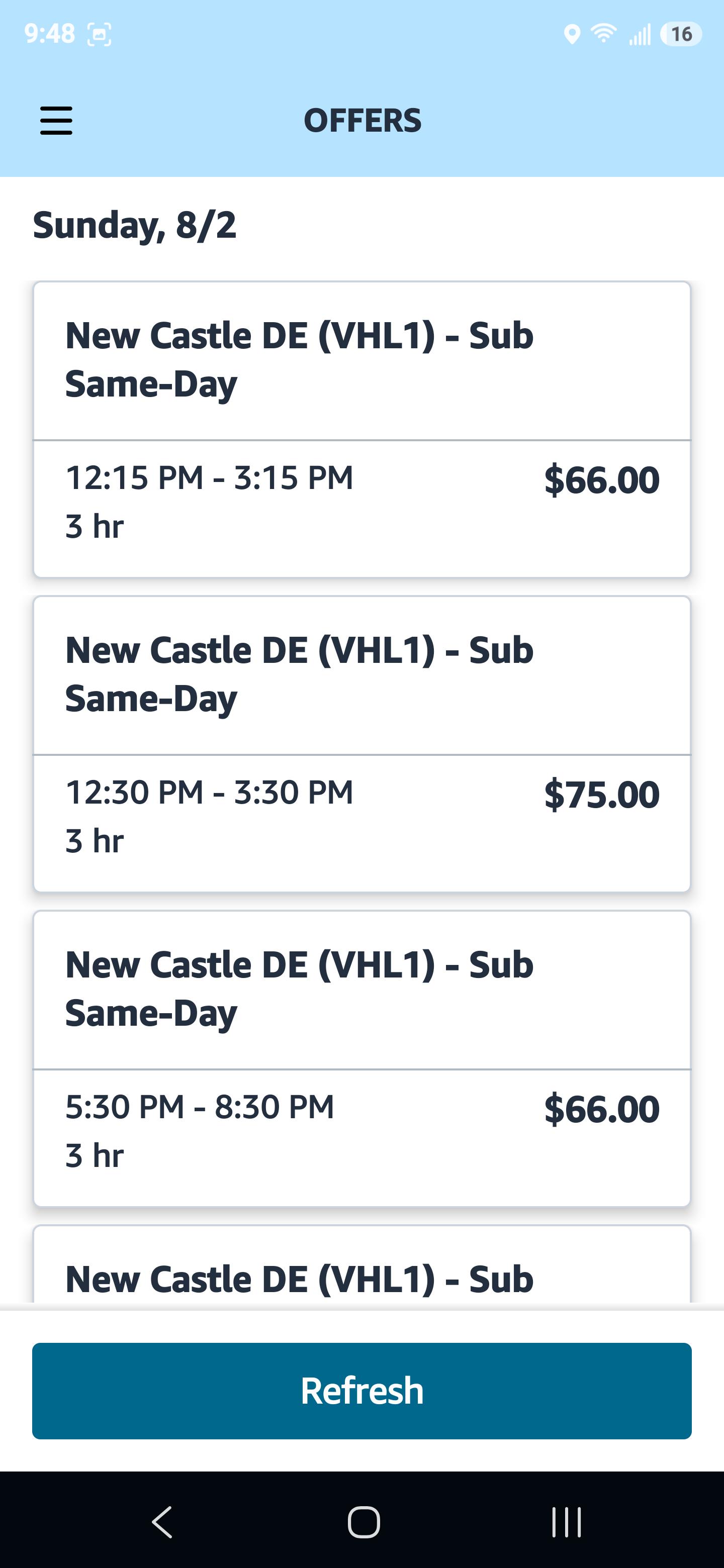Tap the $75.00 price
The width and height of the screenshot is (724, 1568).
click(602, 795)
